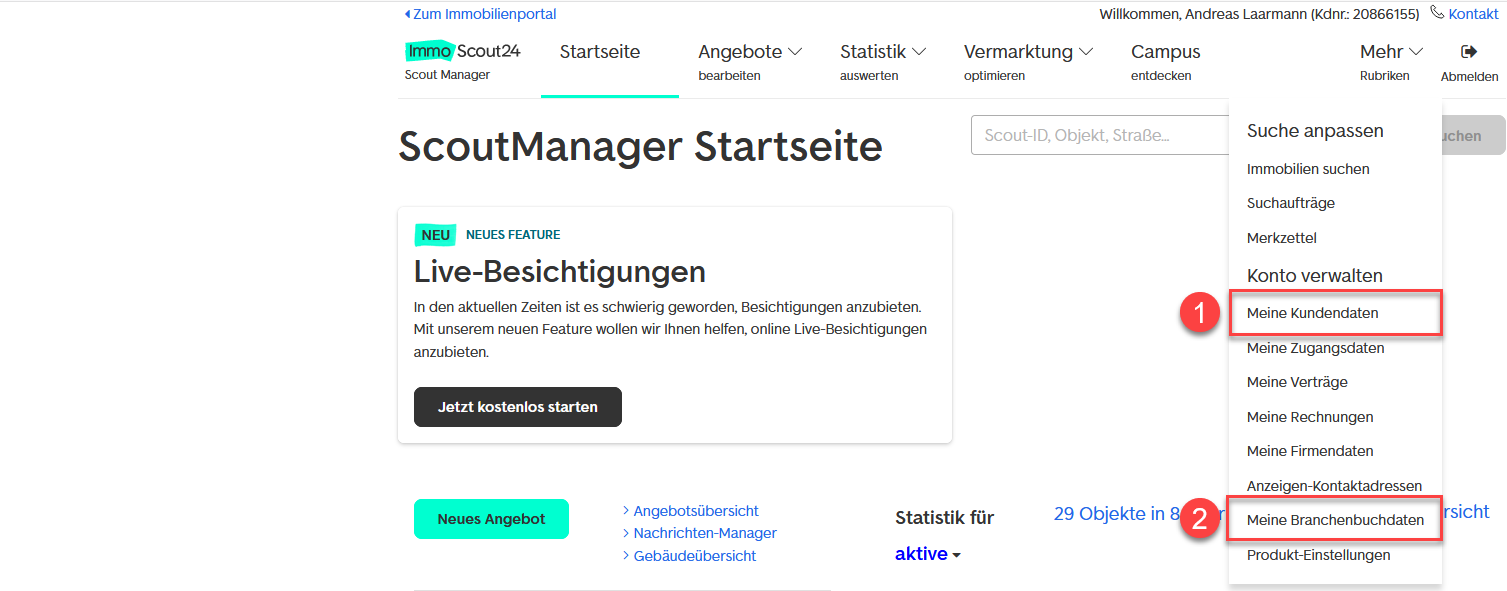
Task: Open the Angebotsübersicht link
Action: coord(695,511)
